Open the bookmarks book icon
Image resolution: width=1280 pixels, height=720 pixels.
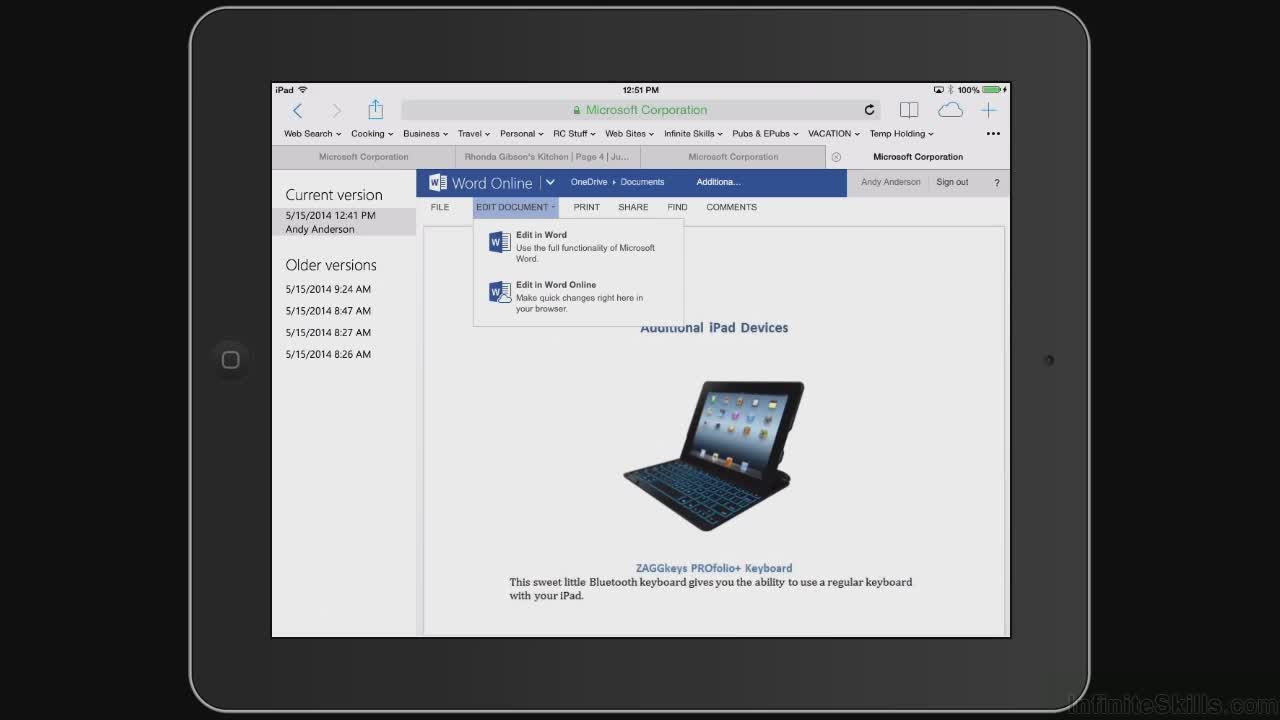(908, 110)
